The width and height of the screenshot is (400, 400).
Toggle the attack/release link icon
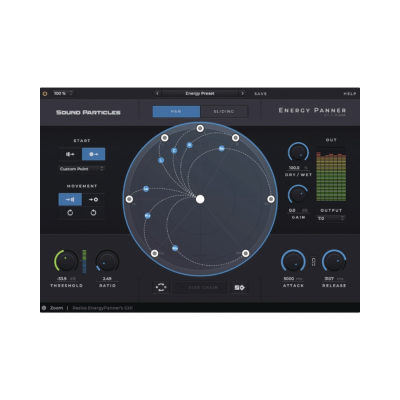click(314, 261)
